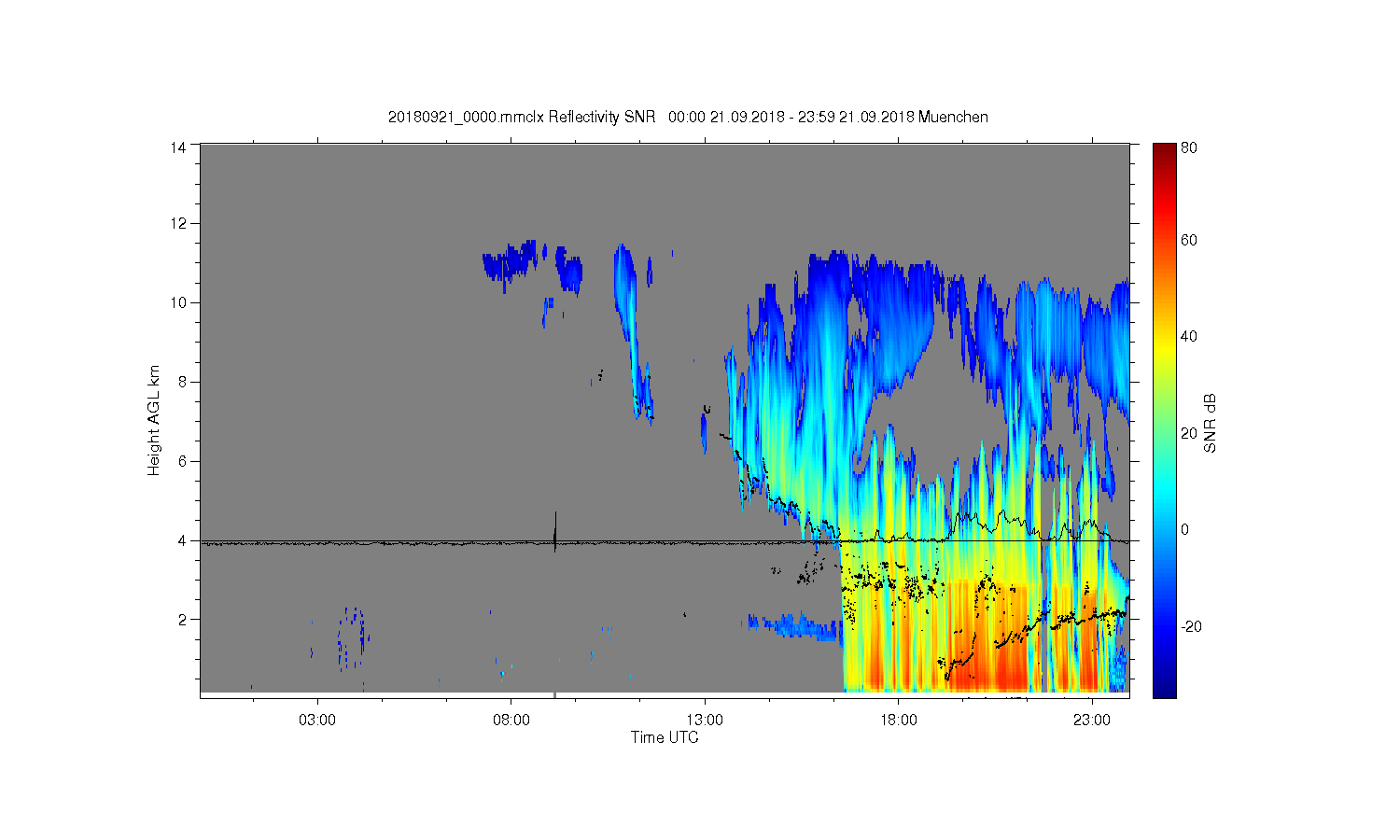Screen dimensions: 1400x840
Task: Click the dark blue bottom of the colorbar
Action: coord(1164,686)
